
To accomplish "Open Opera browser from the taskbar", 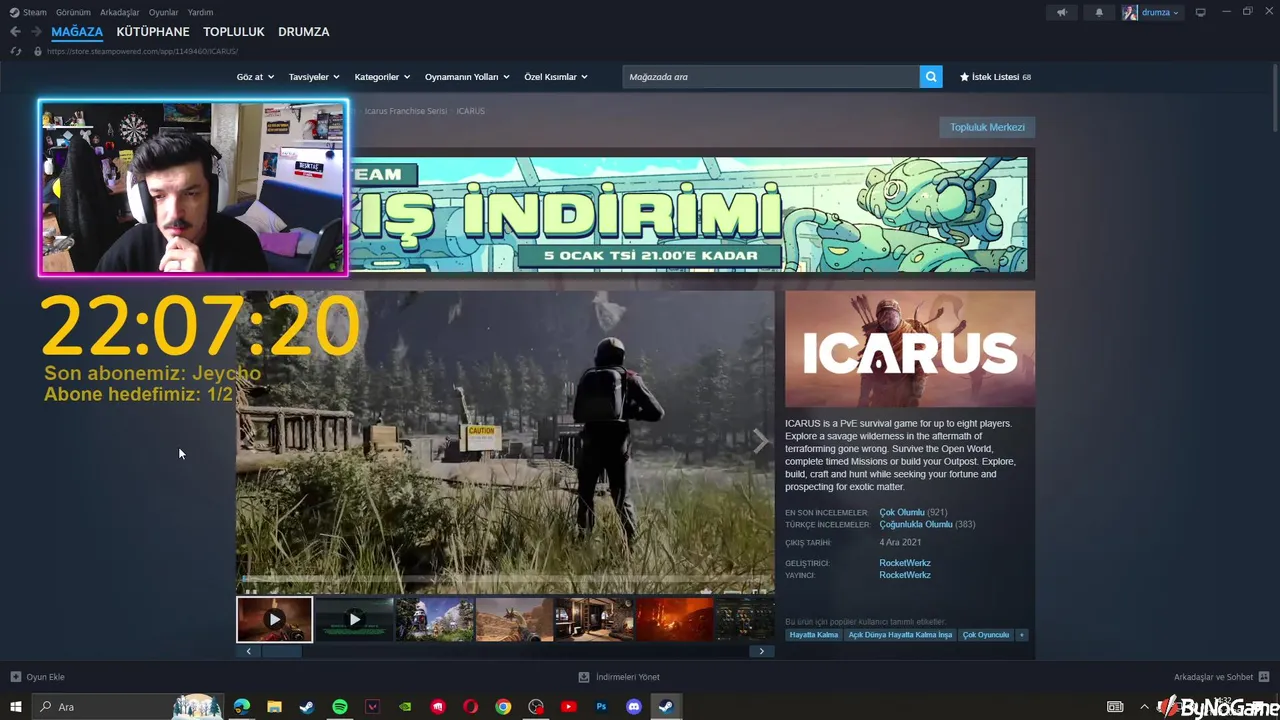I will (x=471, y=707).
